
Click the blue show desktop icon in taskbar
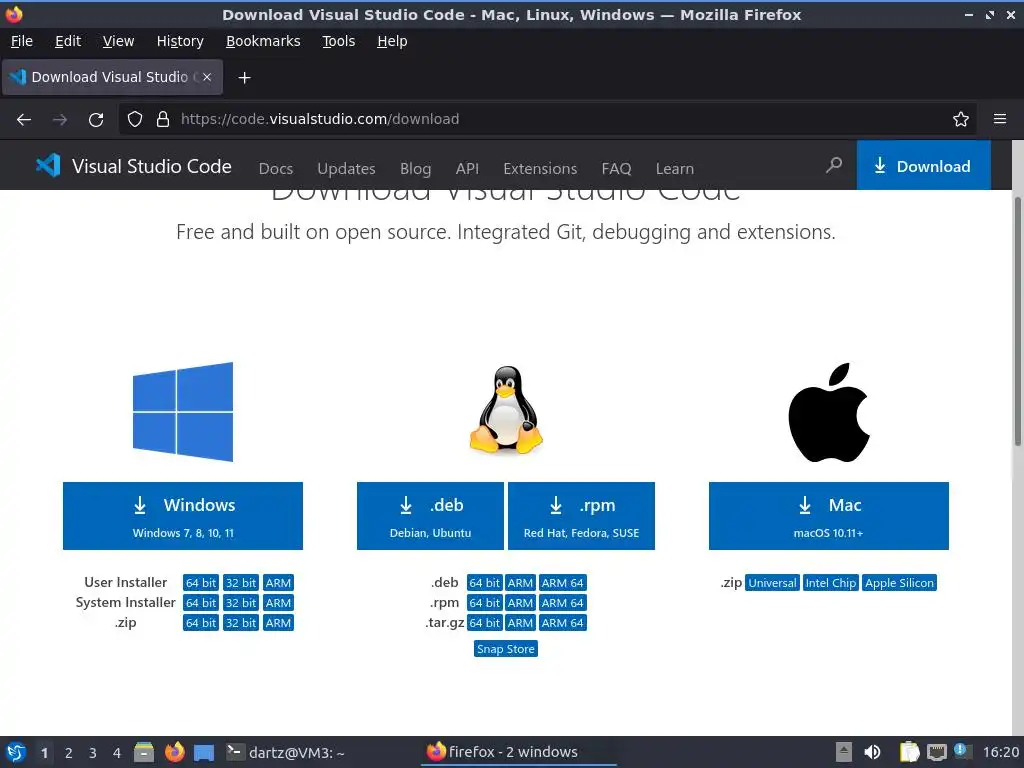point(204,753)
